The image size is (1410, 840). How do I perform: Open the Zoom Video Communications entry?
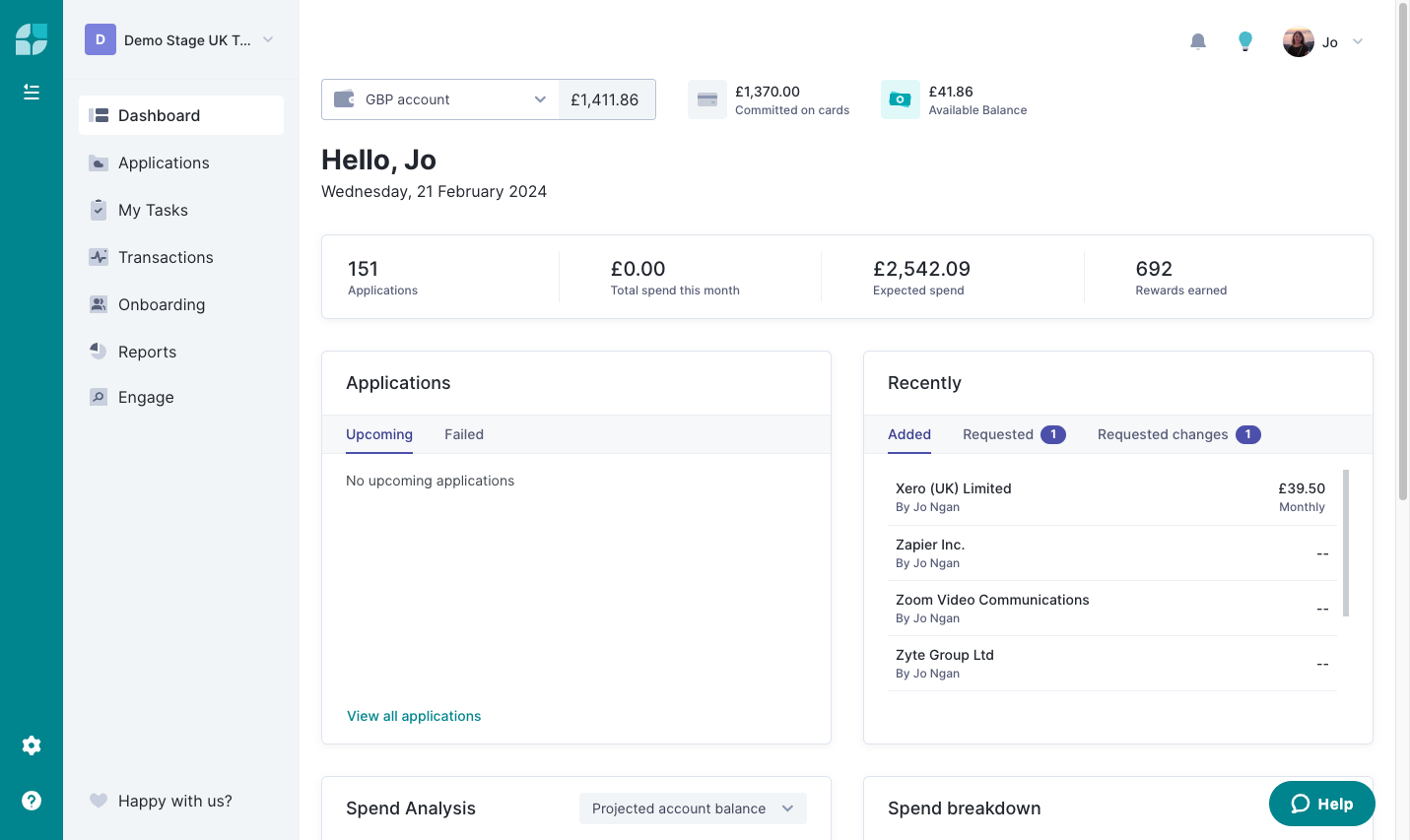click(1111, 609)
